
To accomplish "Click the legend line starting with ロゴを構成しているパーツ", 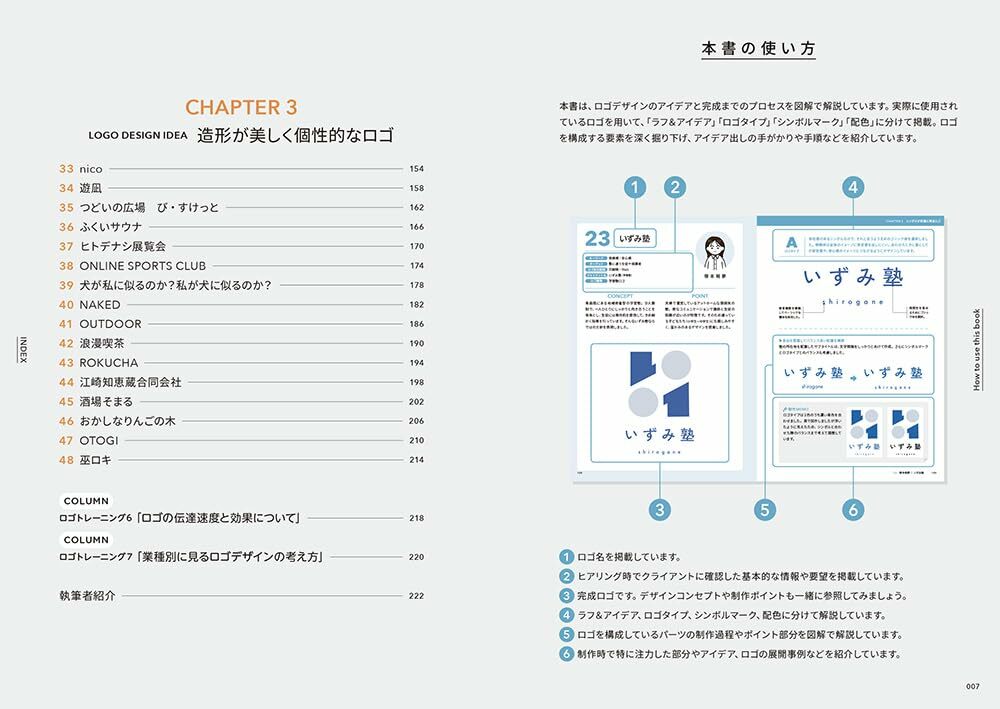I will click(732, 634).
